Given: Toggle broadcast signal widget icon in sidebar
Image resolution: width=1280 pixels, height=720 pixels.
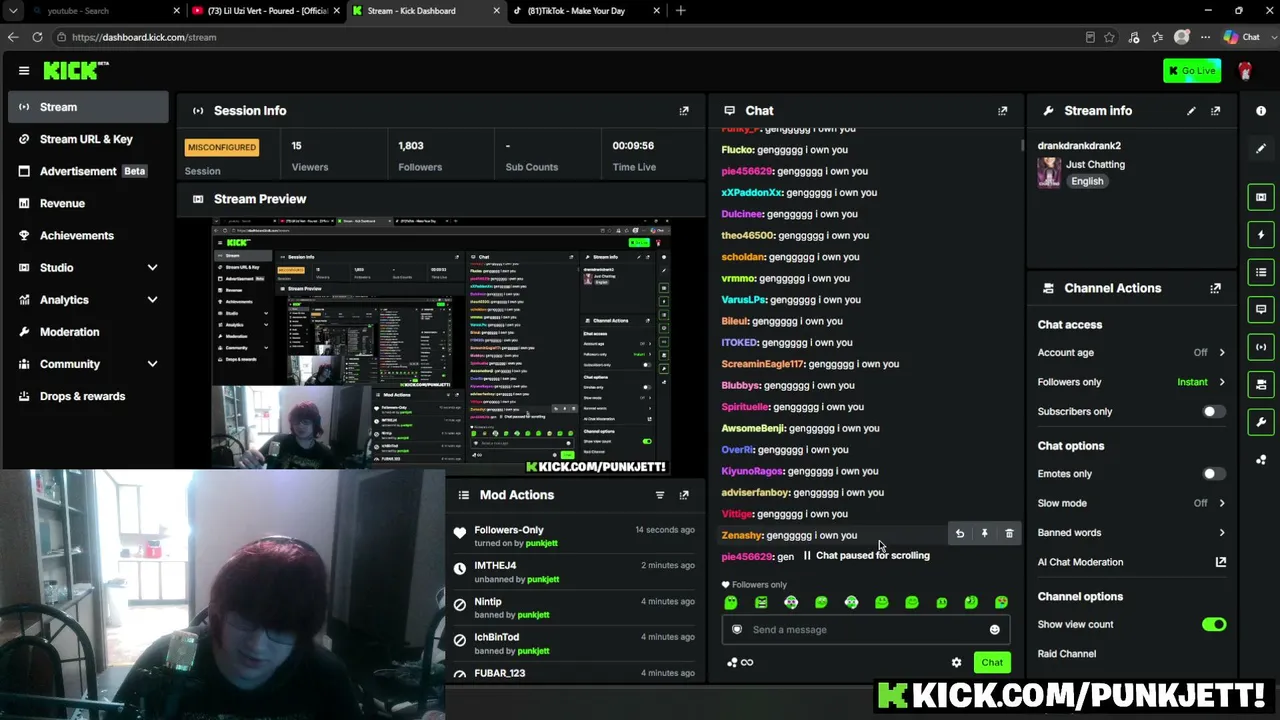Looking at the screenshot, I should [1261, 347].
